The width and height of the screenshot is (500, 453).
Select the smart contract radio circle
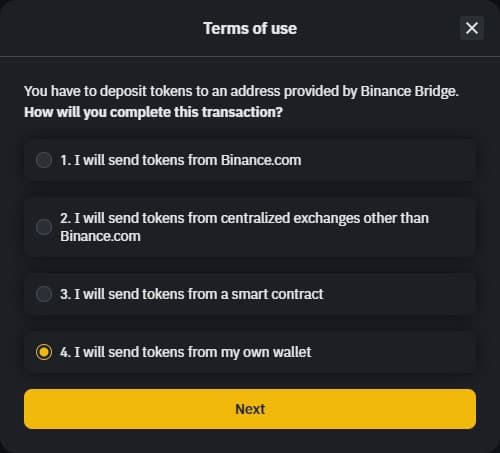point(44,294)
